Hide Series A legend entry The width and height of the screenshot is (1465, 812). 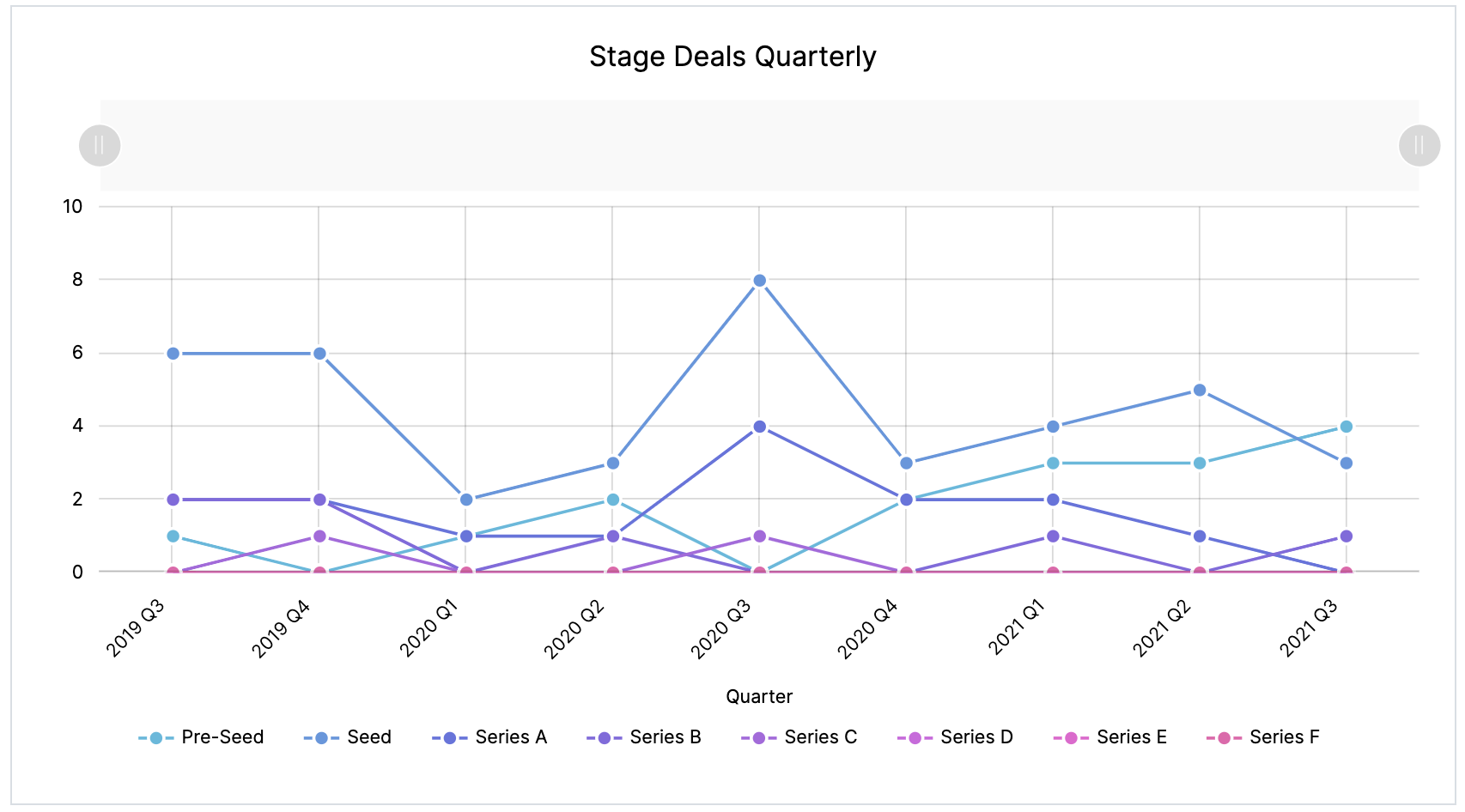[490, 737]
